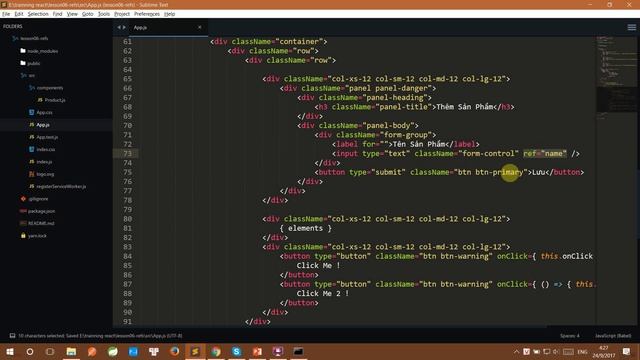The height and width of the screenshot is (360, 640).
Task: Select App.js in the sidebar
Action: 43,125
